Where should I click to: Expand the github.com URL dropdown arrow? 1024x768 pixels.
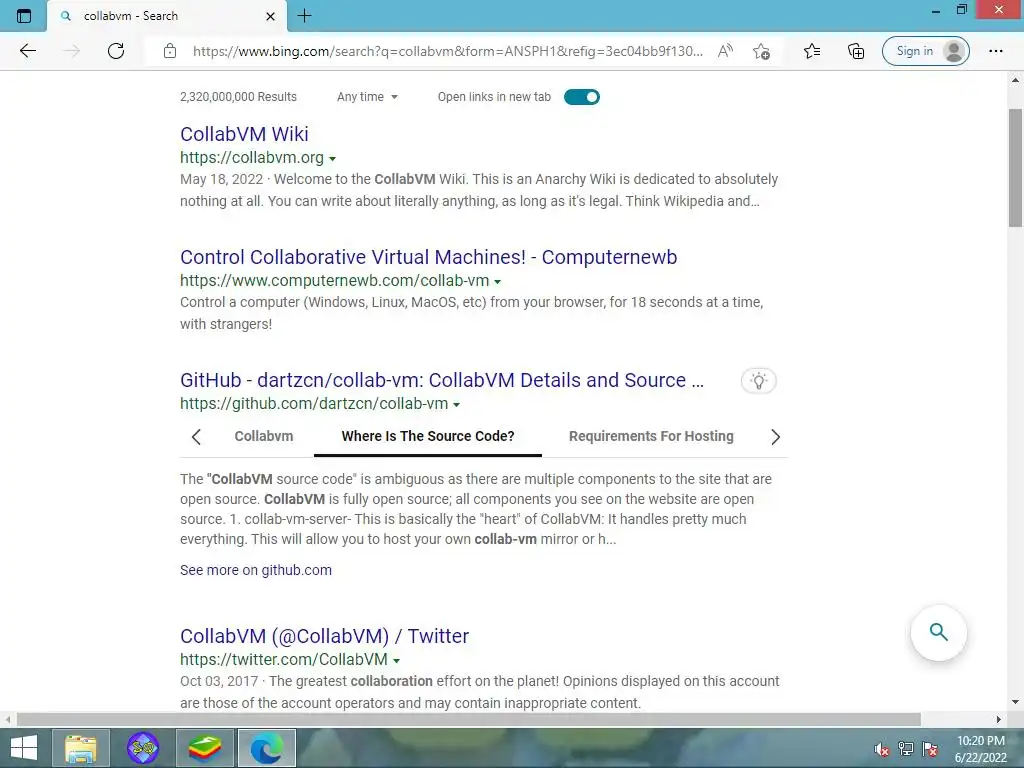tap(456, 404)
